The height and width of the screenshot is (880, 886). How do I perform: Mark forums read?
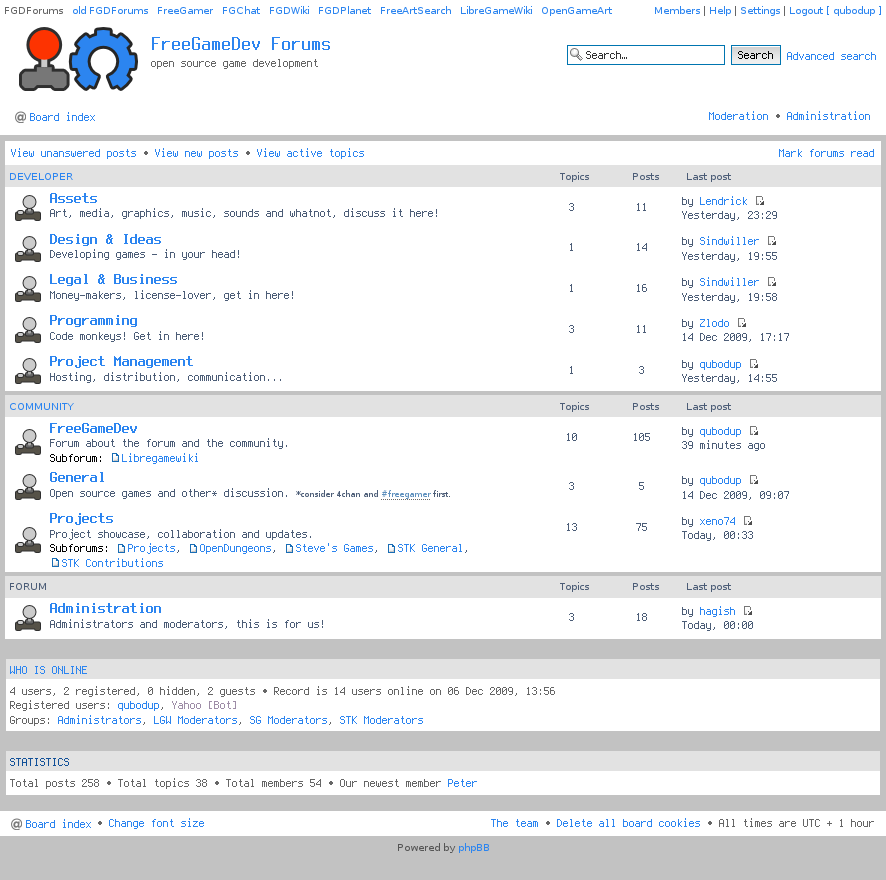(826, 154)
